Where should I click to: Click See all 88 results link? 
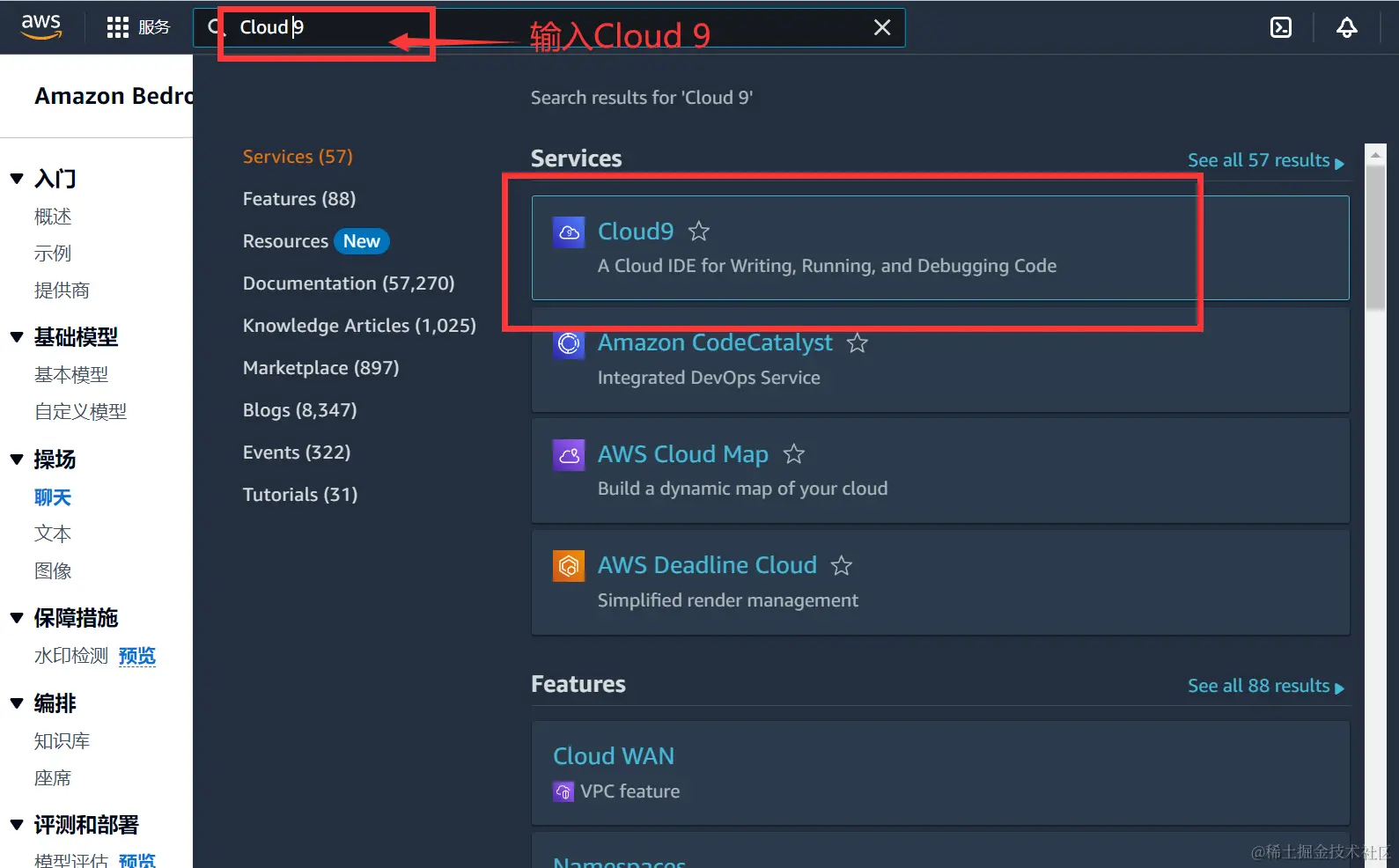[1266, 686]
